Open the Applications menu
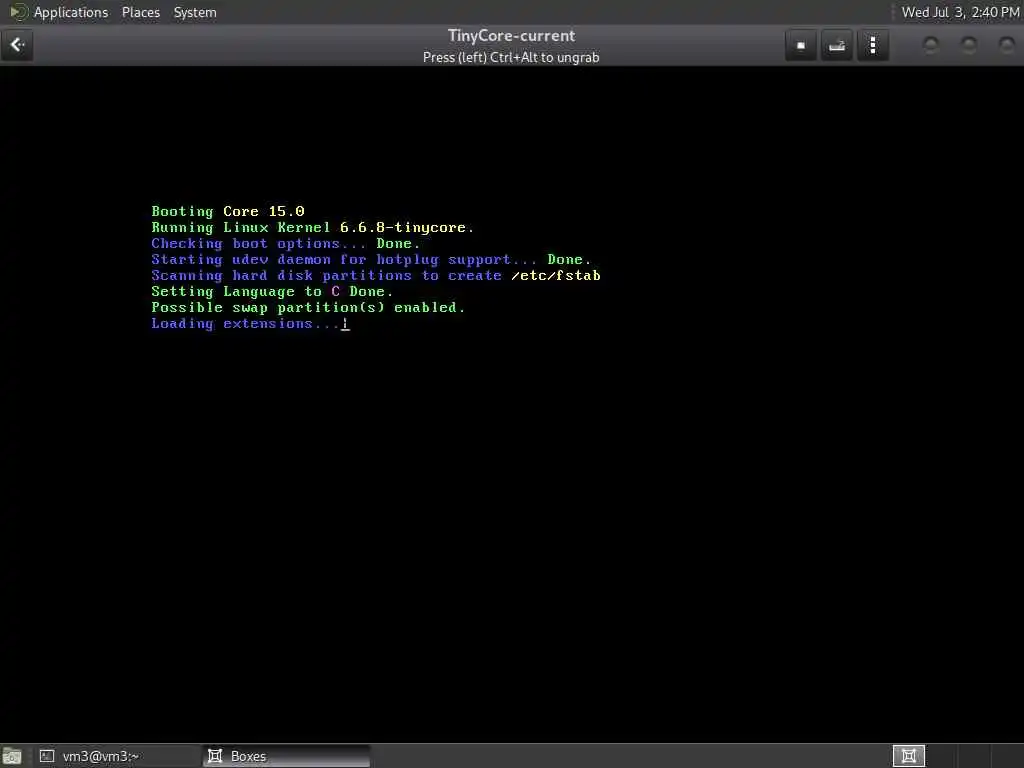 tap(71, 12)
